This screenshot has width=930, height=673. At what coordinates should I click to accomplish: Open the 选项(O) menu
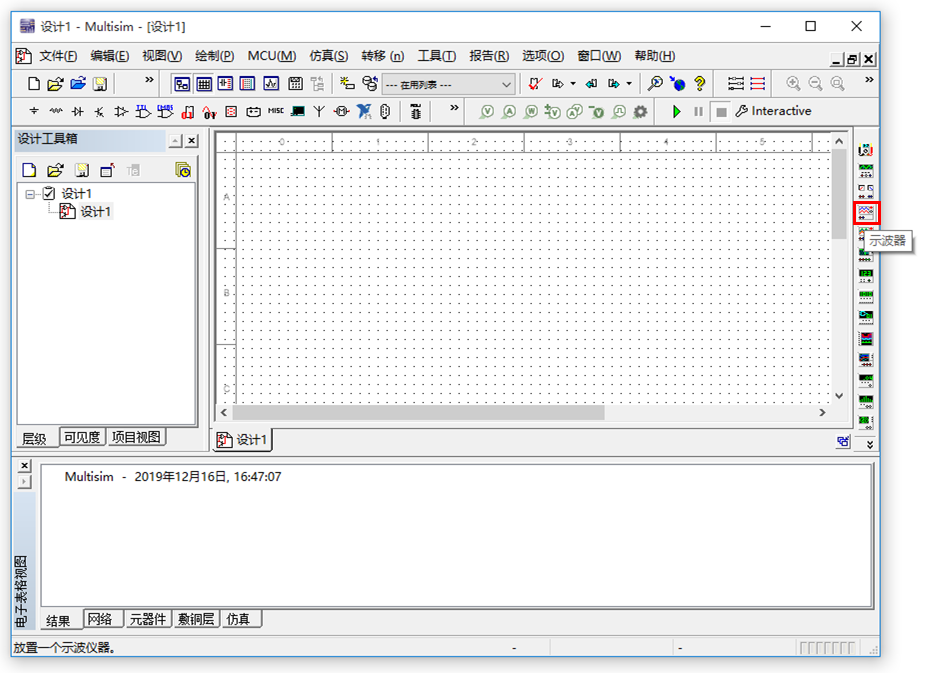pos(543,56)
